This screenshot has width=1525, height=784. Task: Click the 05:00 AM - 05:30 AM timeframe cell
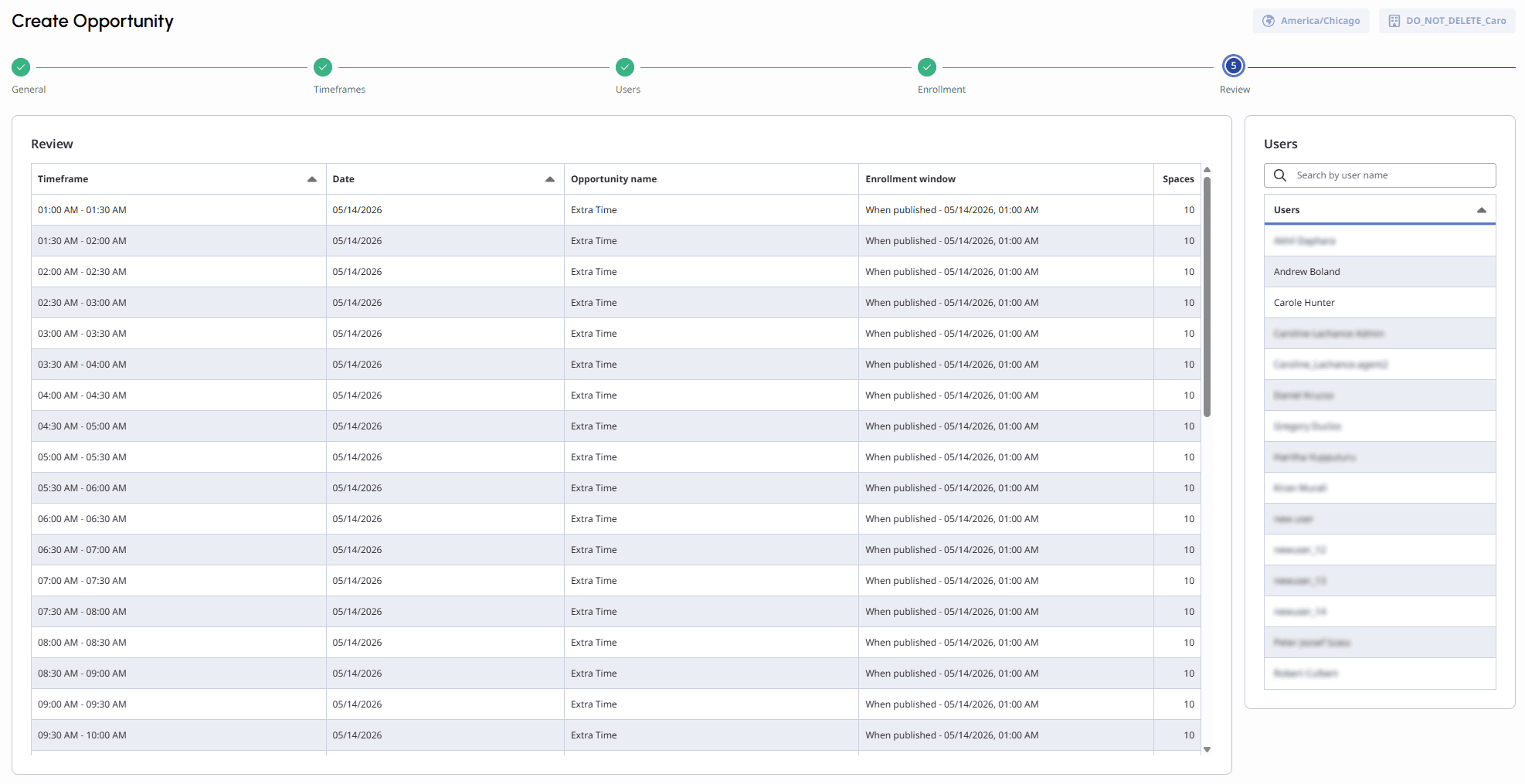pos(178,457)
